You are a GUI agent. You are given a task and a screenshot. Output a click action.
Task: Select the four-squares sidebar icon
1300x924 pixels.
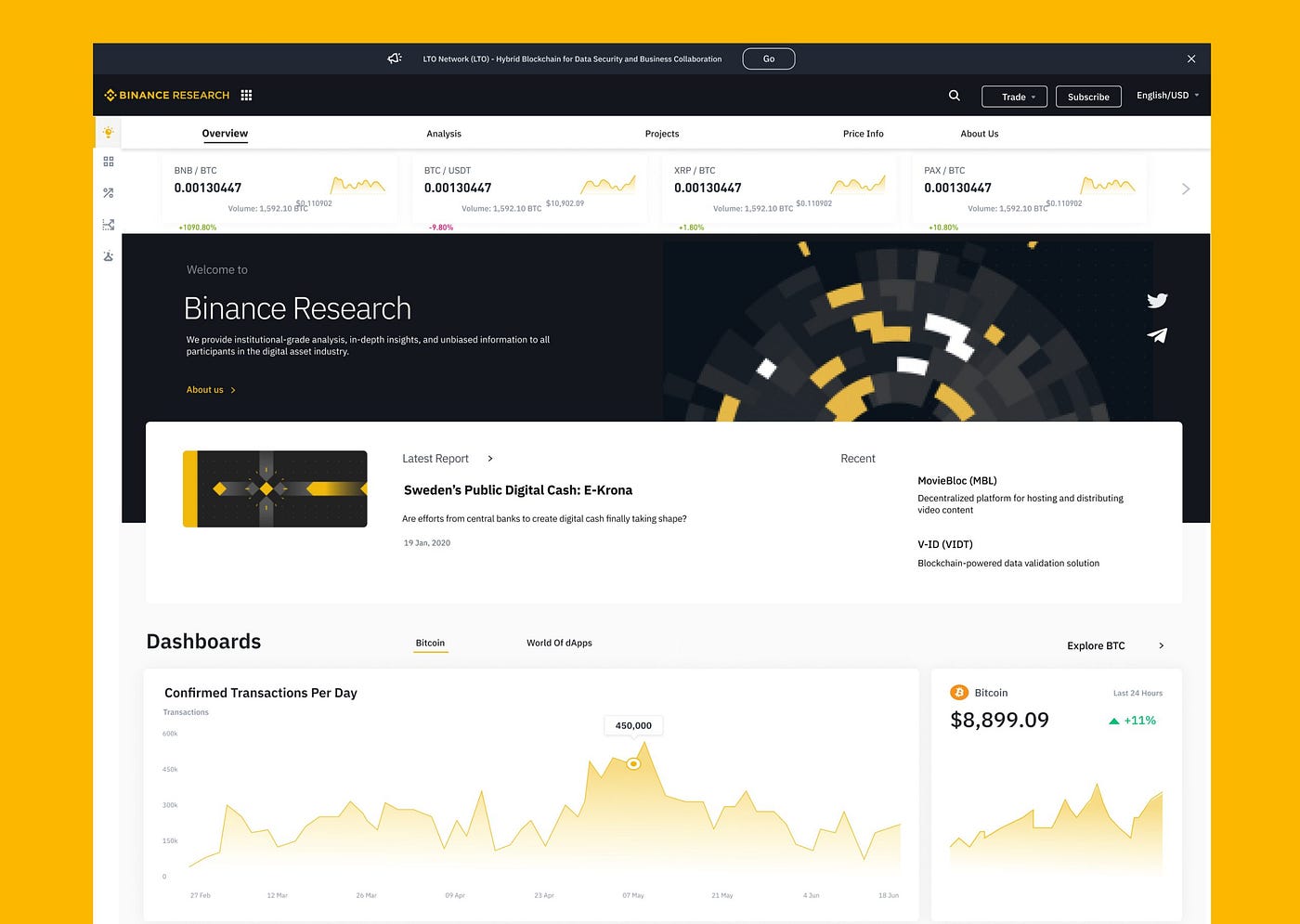click(109, 162)
